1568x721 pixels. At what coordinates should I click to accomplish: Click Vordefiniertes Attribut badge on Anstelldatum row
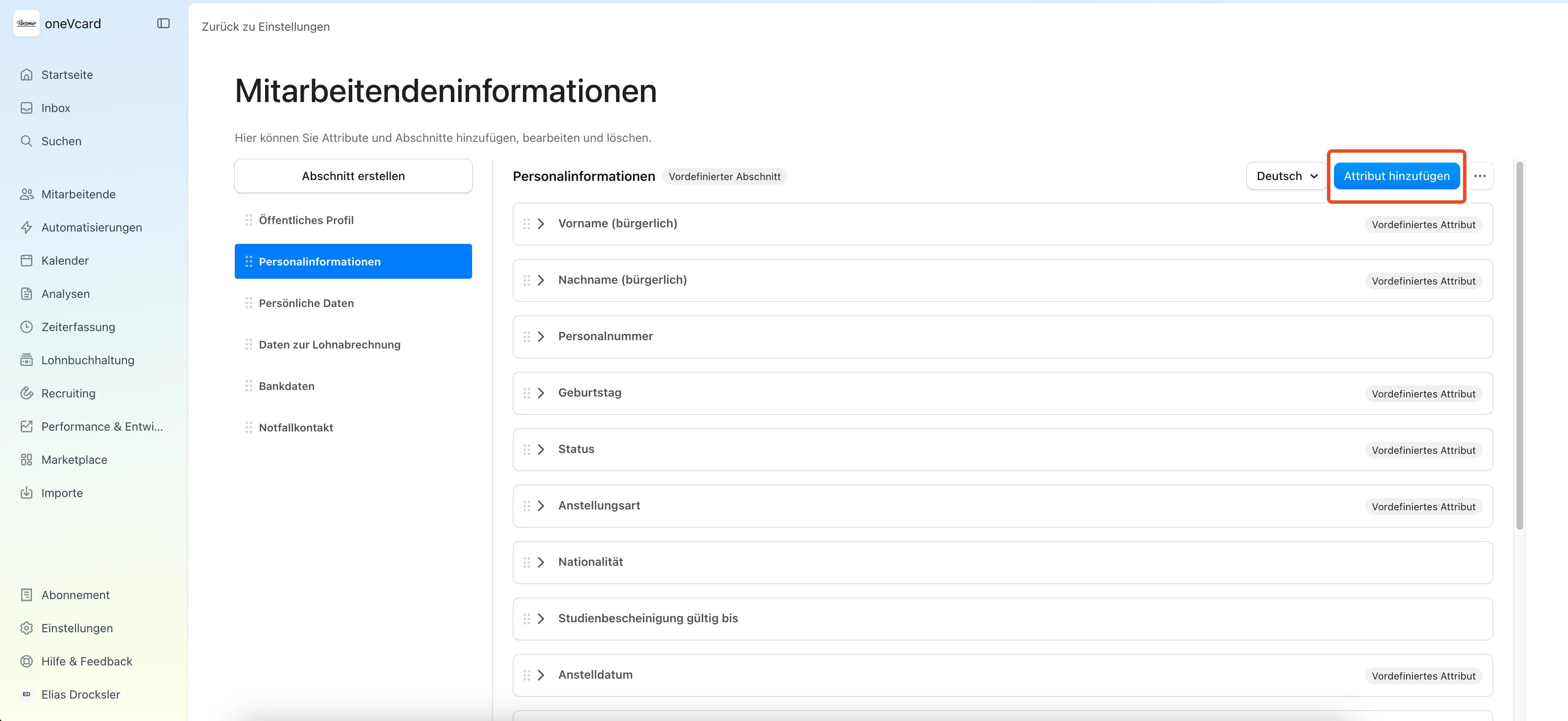tap(1423, 676)
